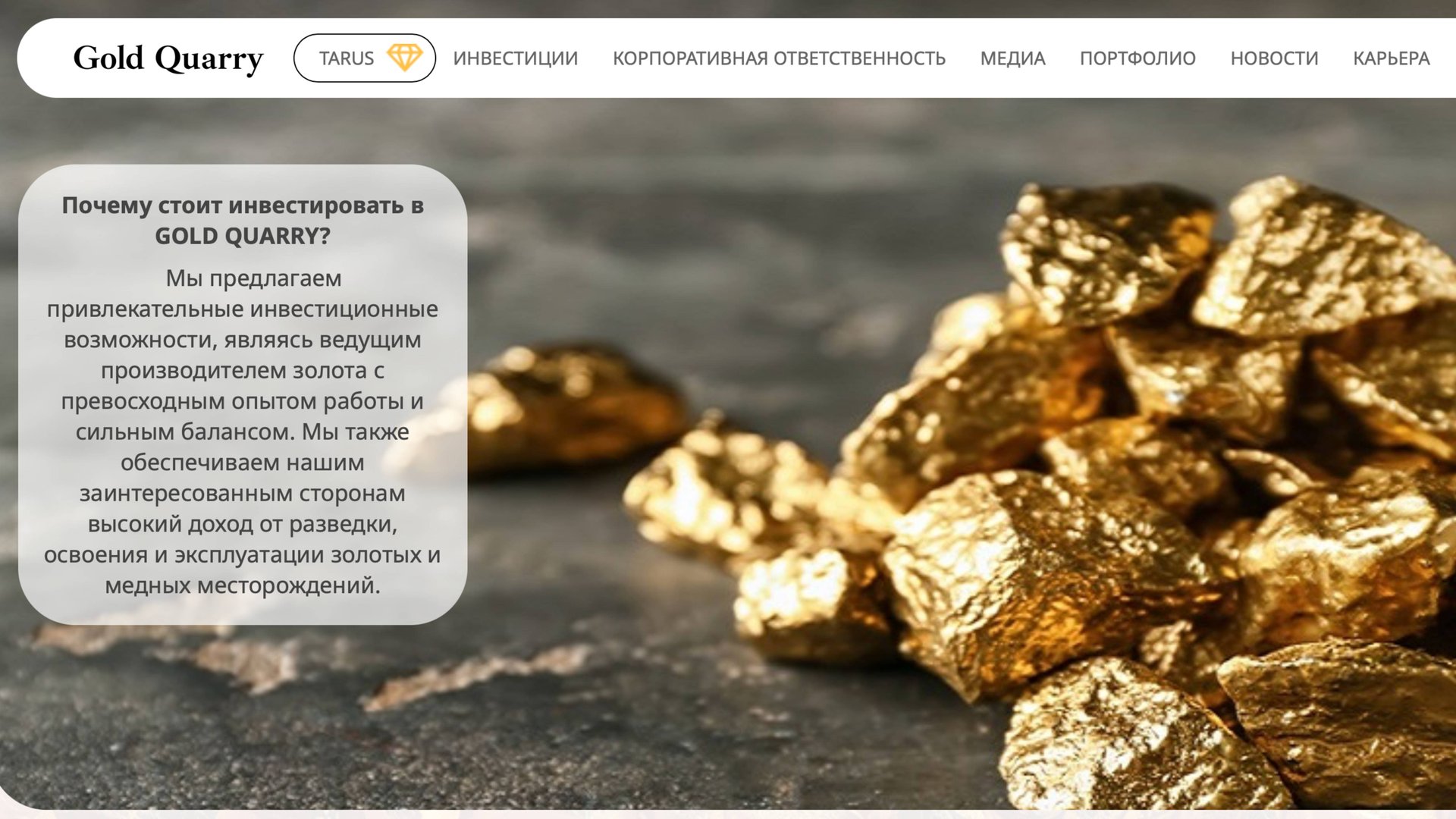Click heading line 'Почему стоит инвестировать в'
1456x819 pixels.
pyautogui.click(x=243, y=206)
